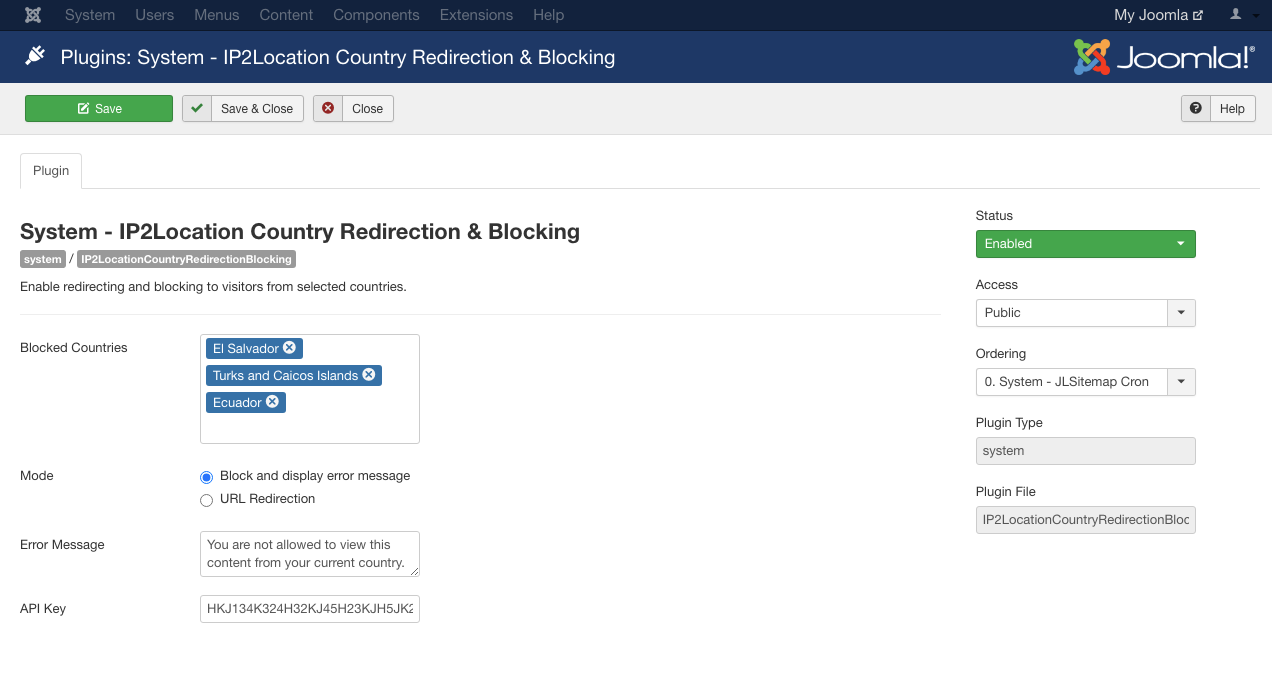Open the Extensions menu

click(x=476, y=15)
